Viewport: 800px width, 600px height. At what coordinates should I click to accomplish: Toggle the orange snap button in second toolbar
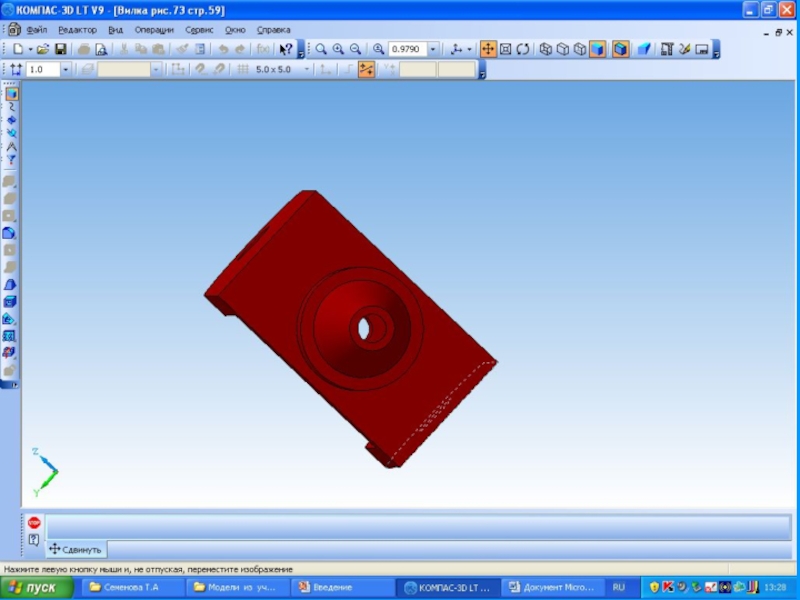pyautogui.click(x=366, y=70)
